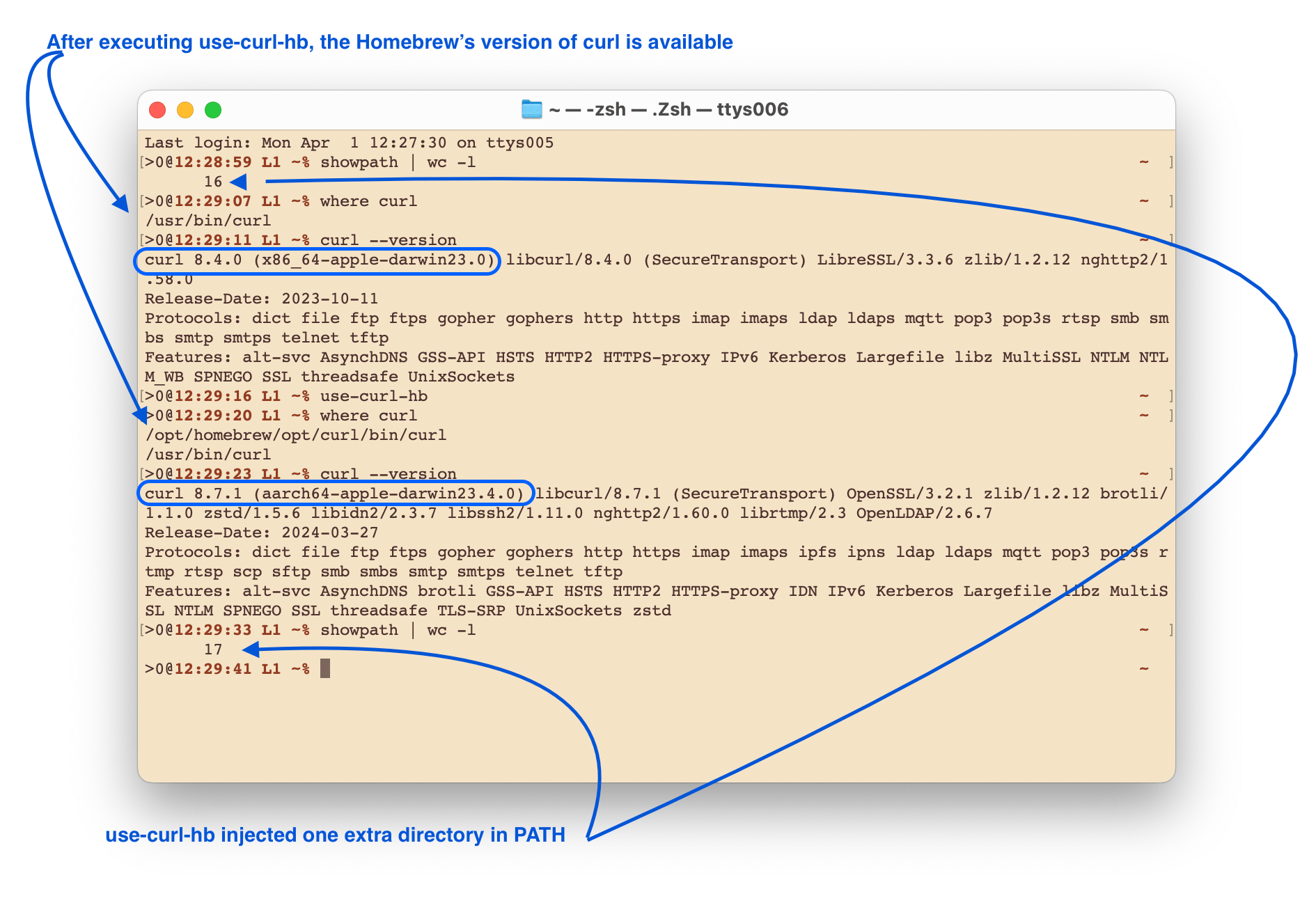
Task: Click 'Release-Date: 2023-10-11' line
Action: 262,299
